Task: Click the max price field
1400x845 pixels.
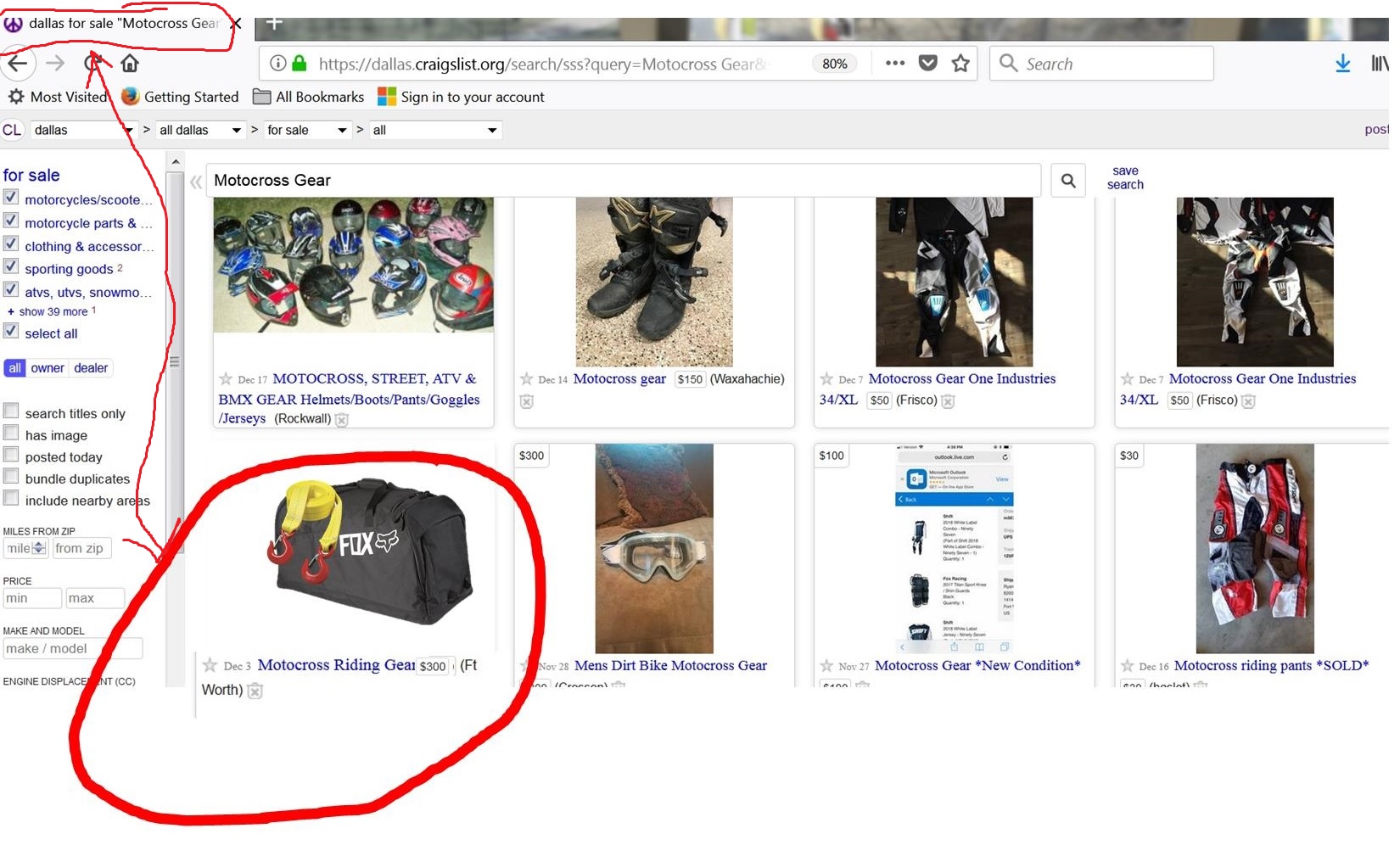Action: tap(95, 598)
